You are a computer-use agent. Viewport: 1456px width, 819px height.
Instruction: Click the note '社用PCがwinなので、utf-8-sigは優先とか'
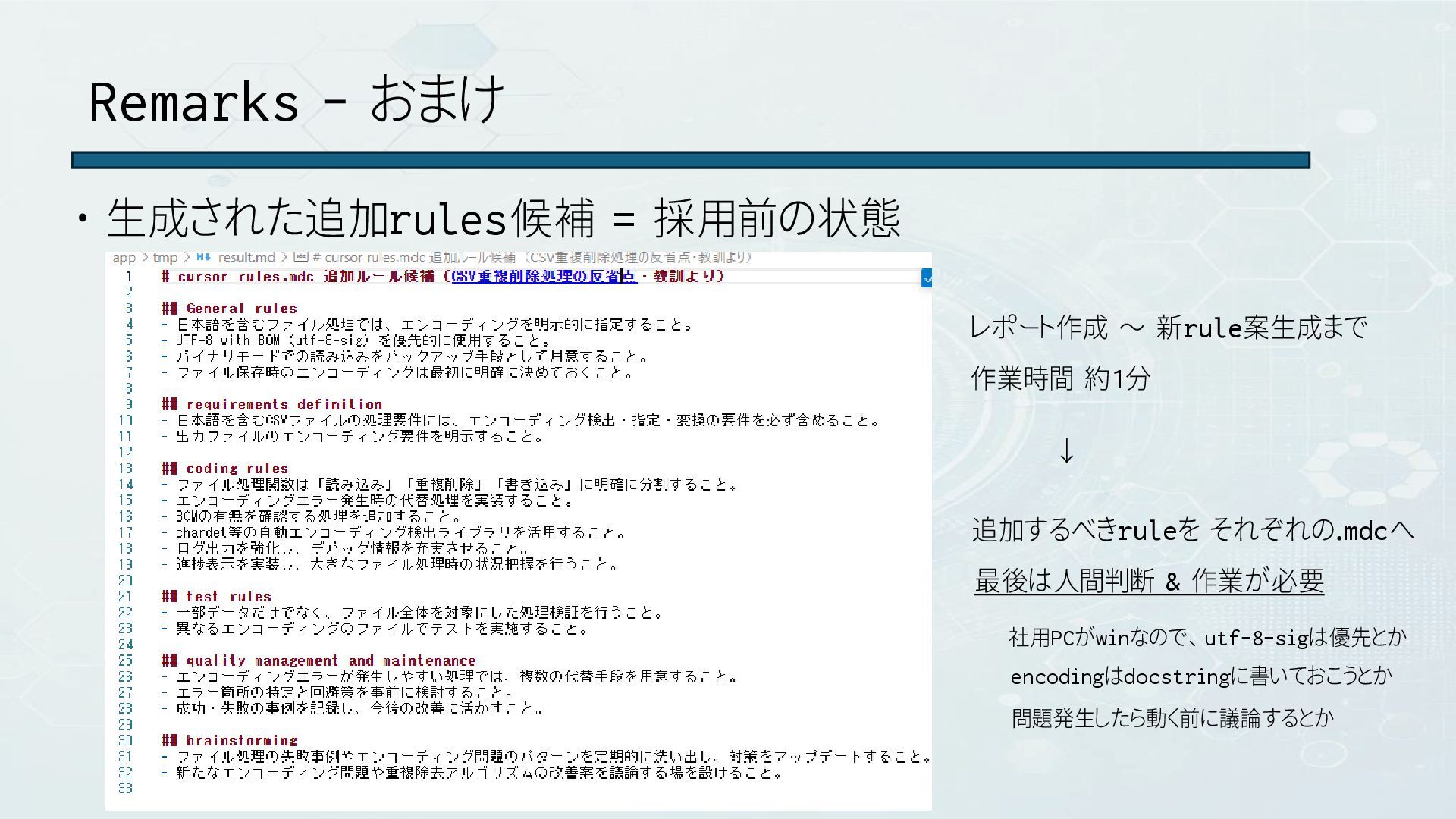(1207, 638)
